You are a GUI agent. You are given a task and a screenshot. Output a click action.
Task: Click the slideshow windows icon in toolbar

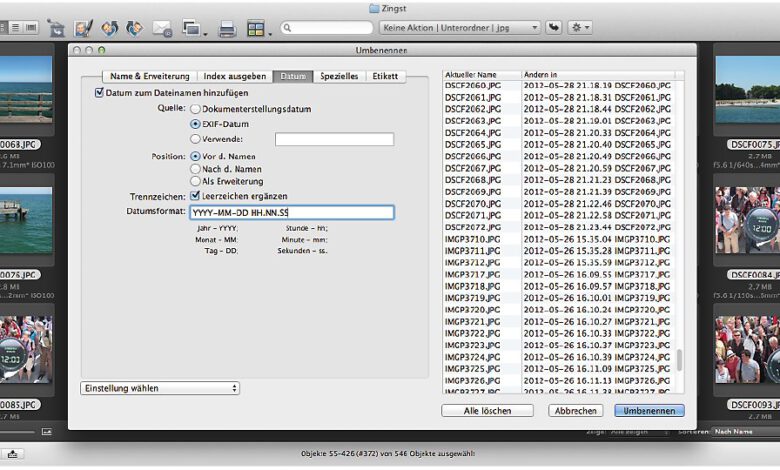[x=194, y=28]
